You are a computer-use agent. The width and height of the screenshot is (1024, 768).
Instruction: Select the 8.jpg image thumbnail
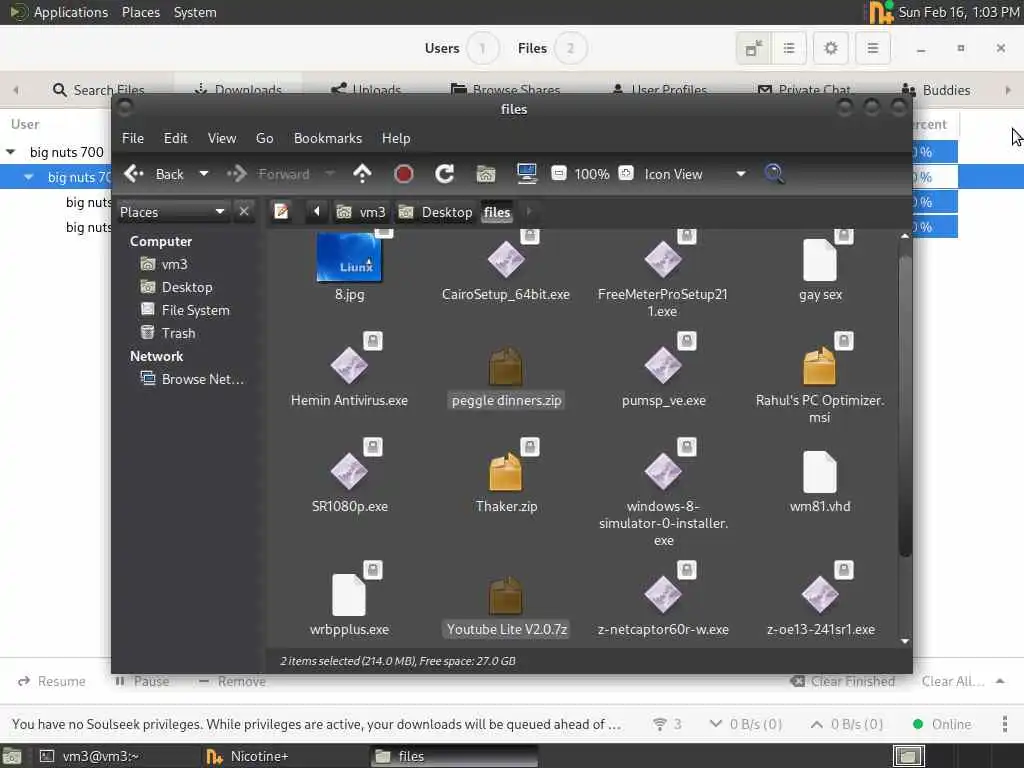pyautogui.click(x=349, y=257)
